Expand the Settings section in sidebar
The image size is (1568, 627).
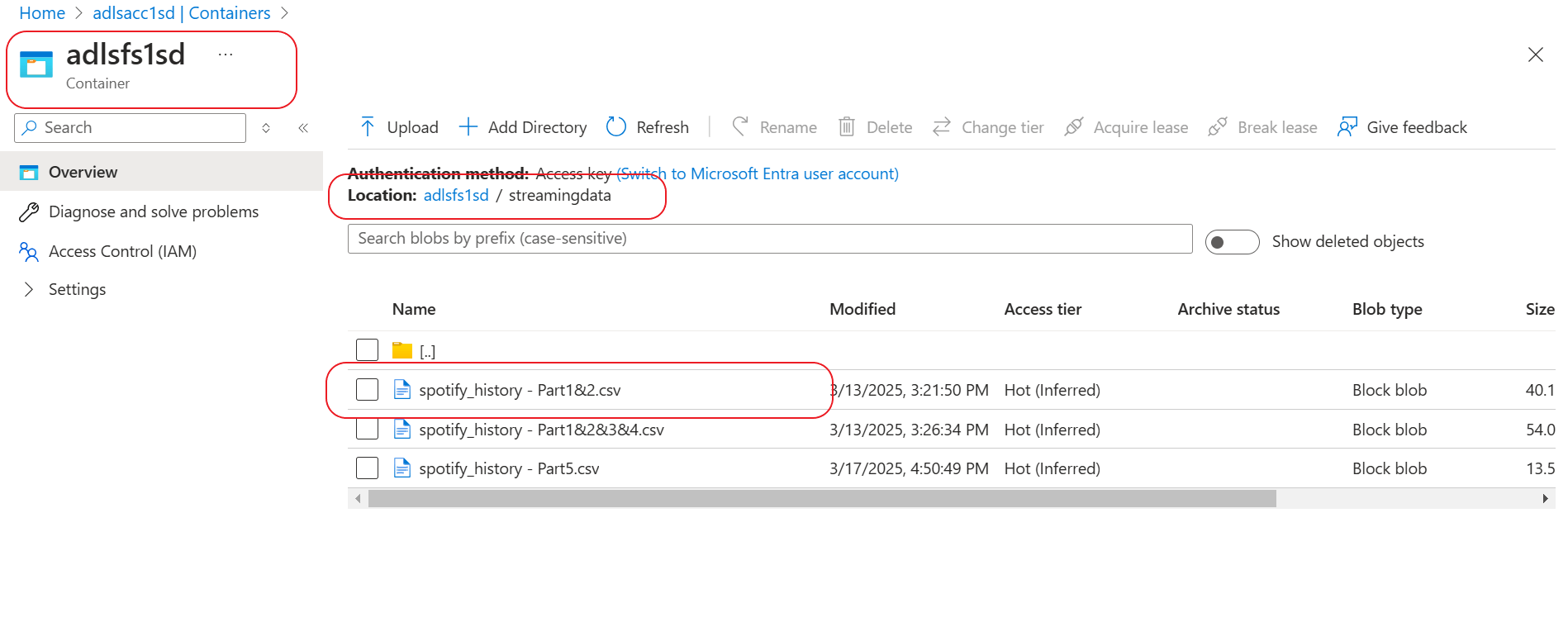tap(29, 289)
